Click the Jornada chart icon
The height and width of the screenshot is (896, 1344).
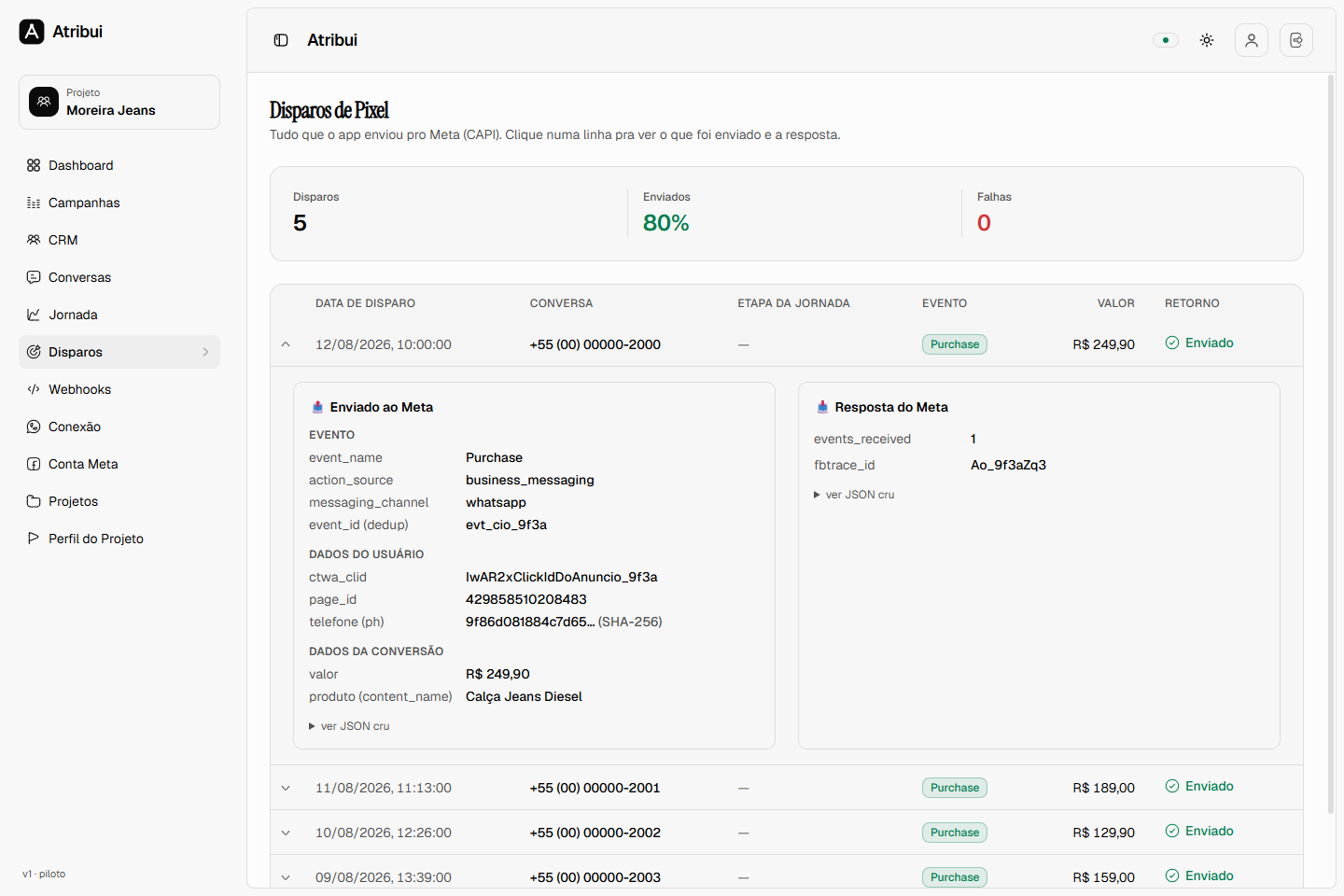coord(34,315)
